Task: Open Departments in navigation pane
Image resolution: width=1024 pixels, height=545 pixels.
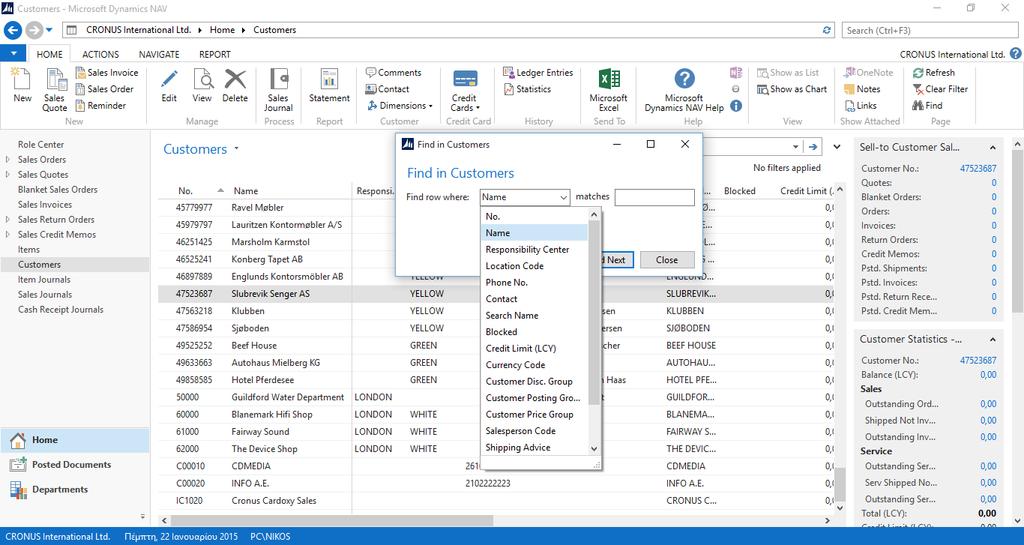Action: pyautogui.click(x=60, y=490)
